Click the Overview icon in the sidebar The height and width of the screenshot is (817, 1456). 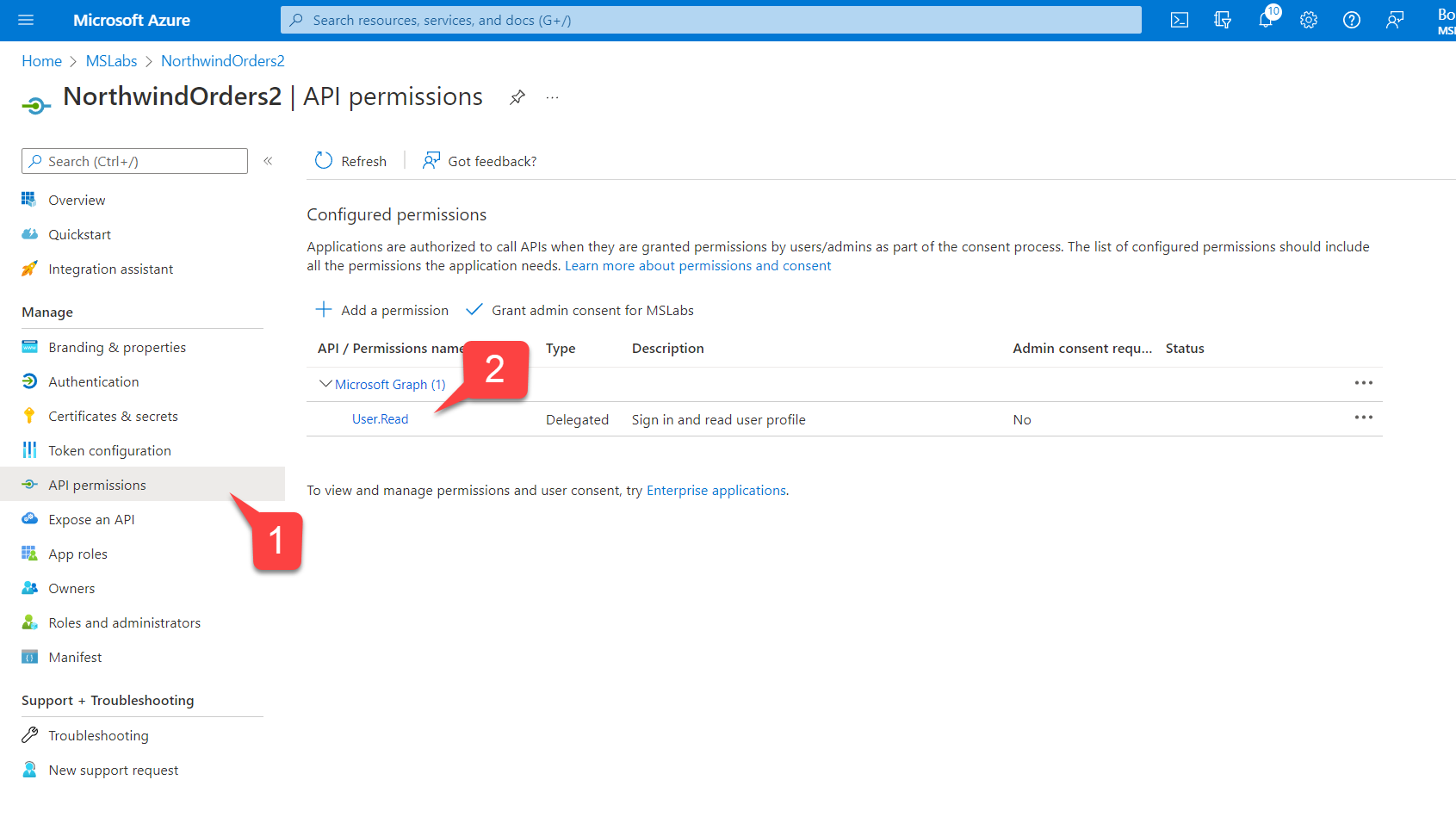point(29,200)
